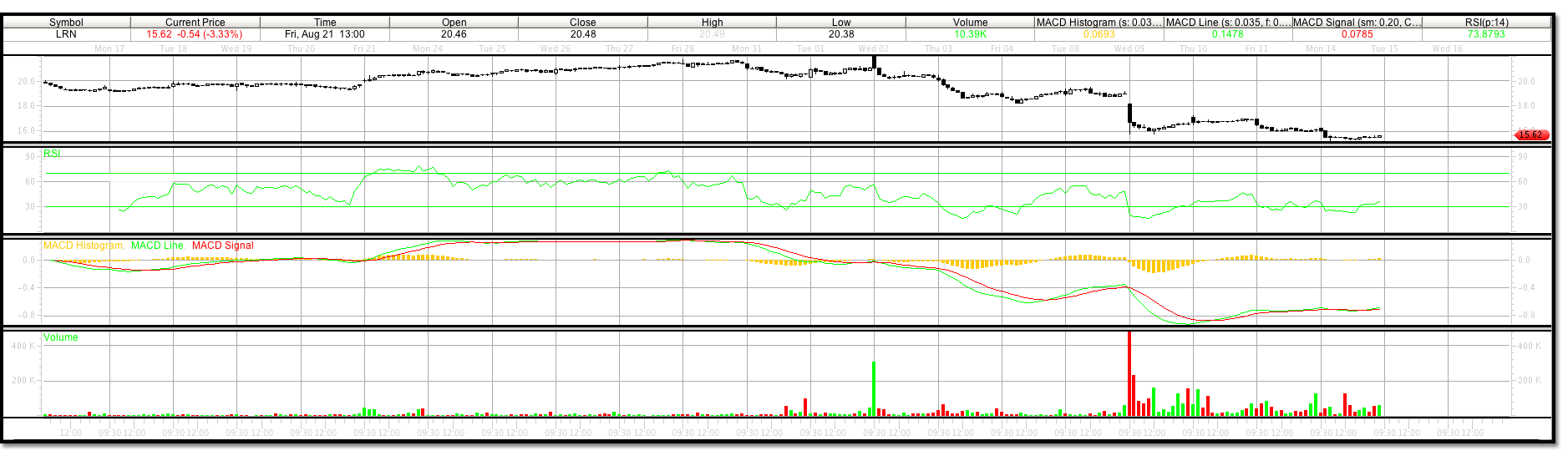Click the green 73.8793 RSI value
The width and height of the screenshot is (1568, 456).
pos(1486,34)
